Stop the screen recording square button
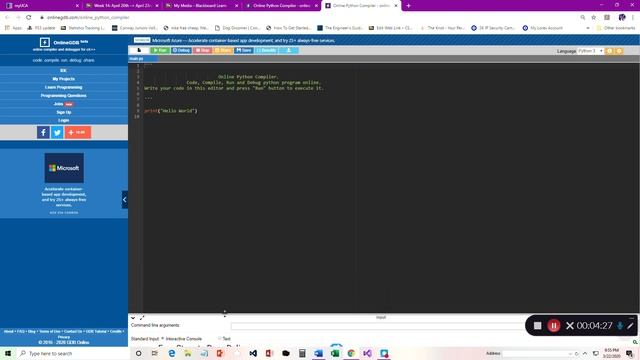This screenshot has width=640, height=360. [538, 325]
